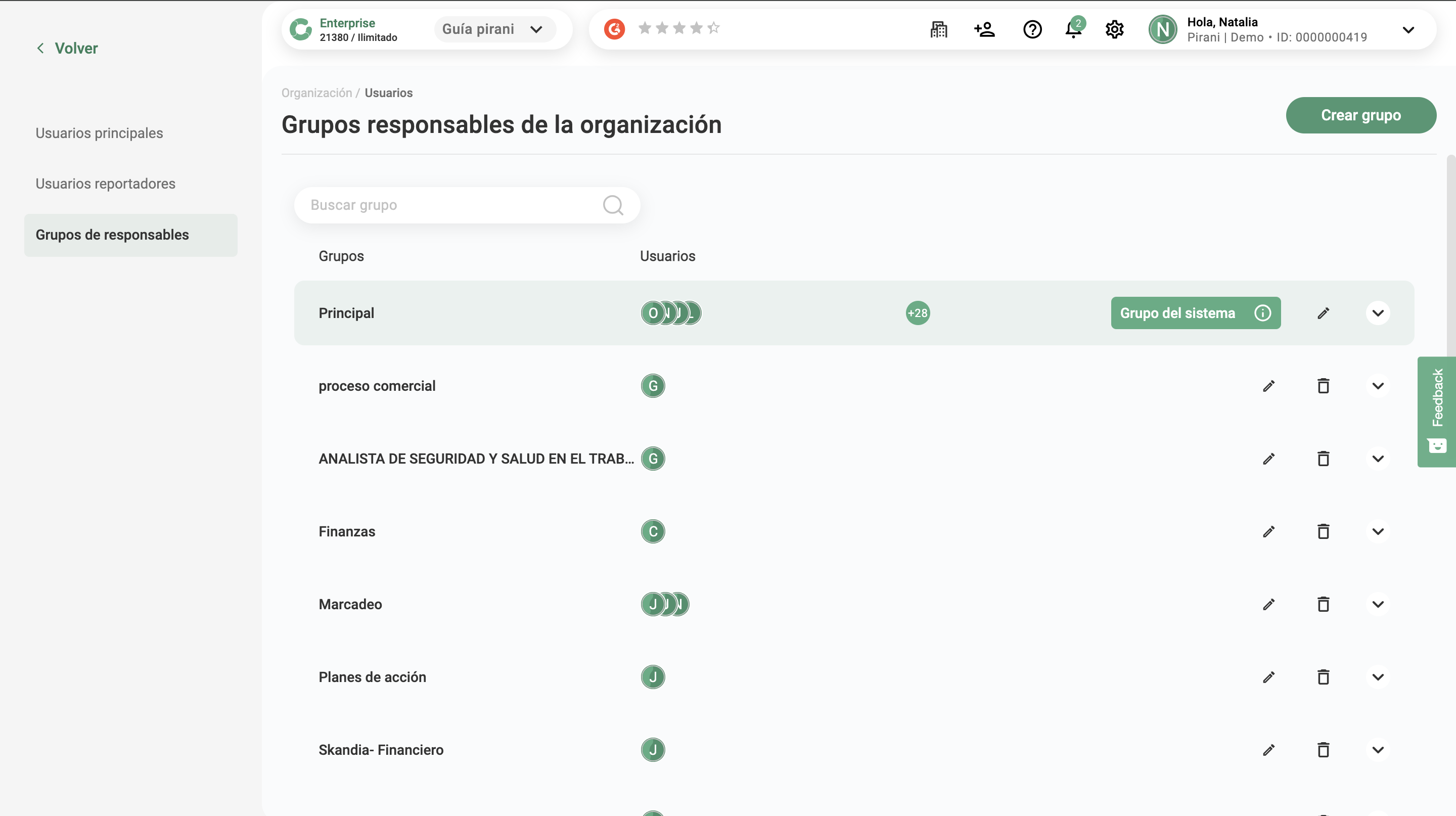Click the Crear grupo button
Viewport: 1456px width, 816px height.
click(1360, 115)
